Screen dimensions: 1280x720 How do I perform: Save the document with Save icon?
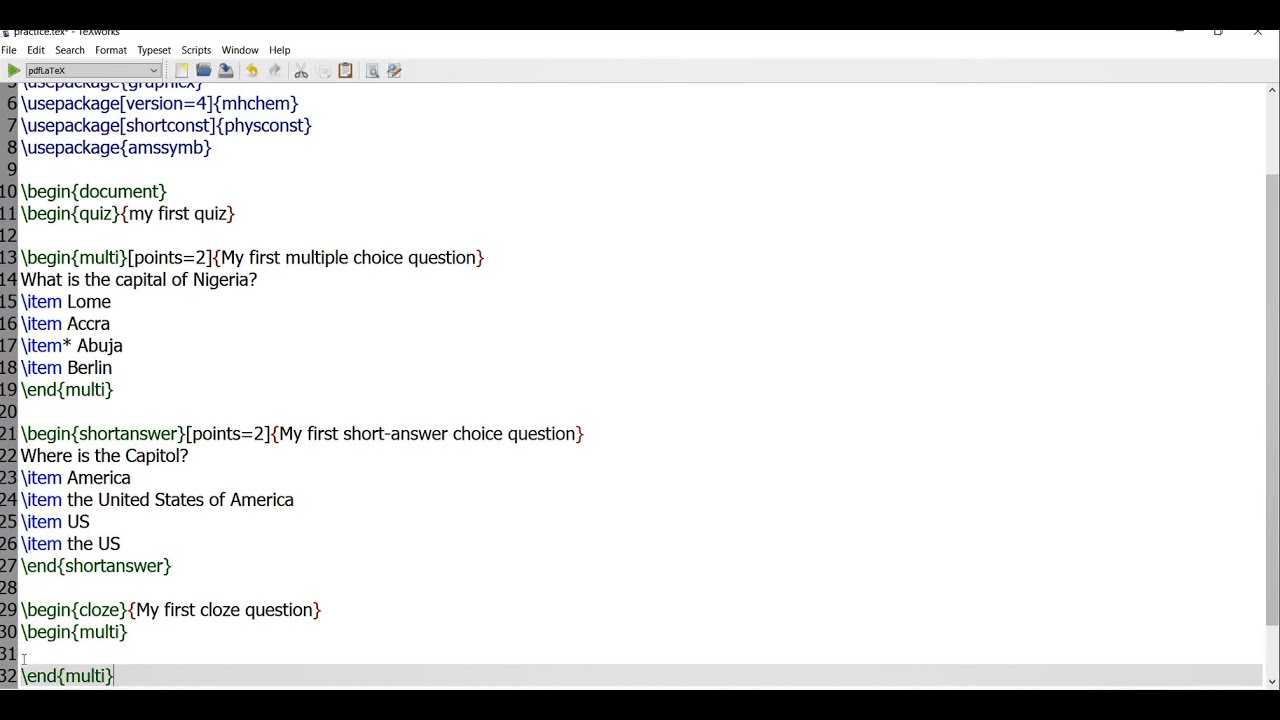pyautogui.click(x=226, y=71)
